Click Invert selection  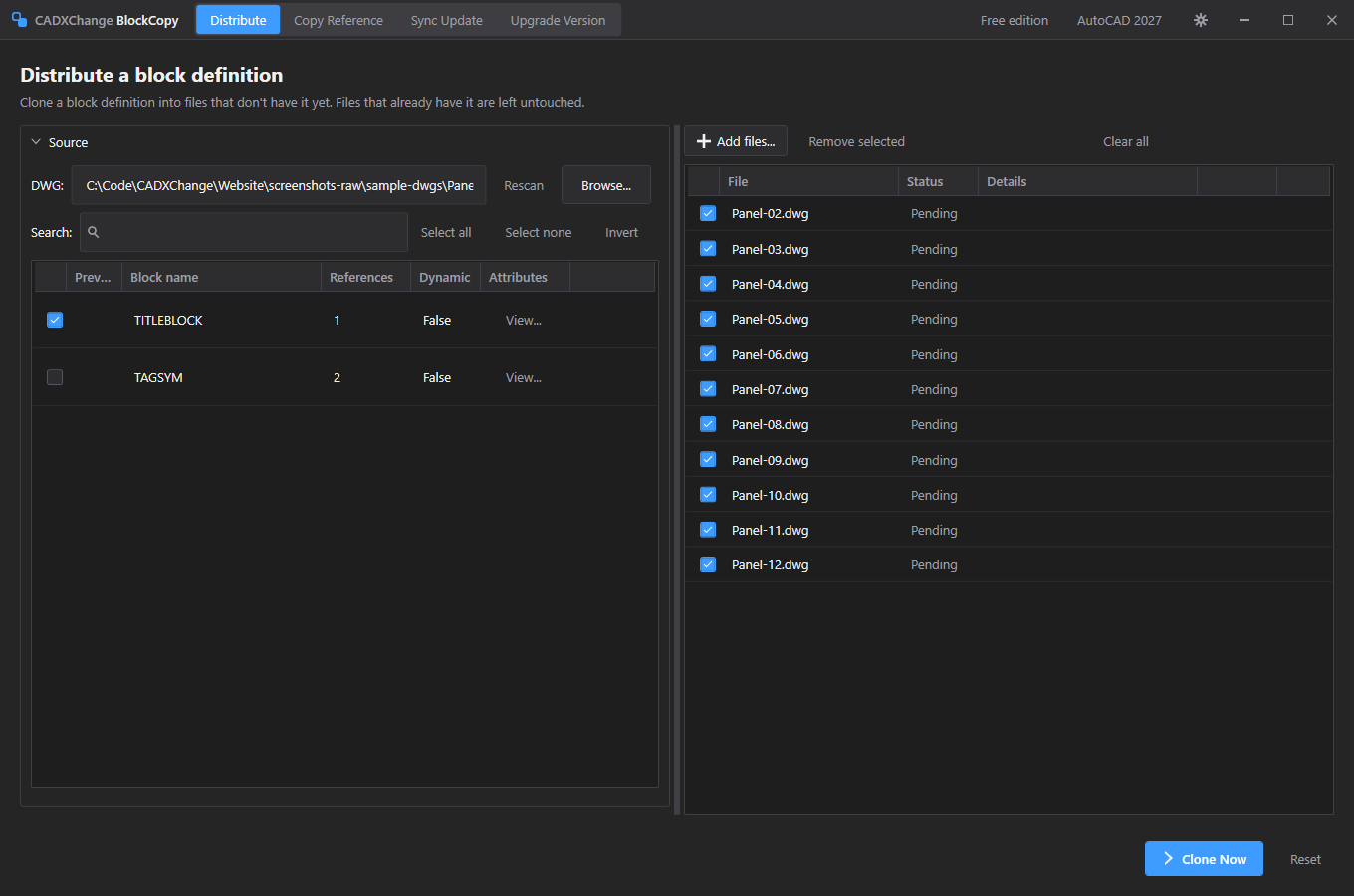[x=622, y=232]
